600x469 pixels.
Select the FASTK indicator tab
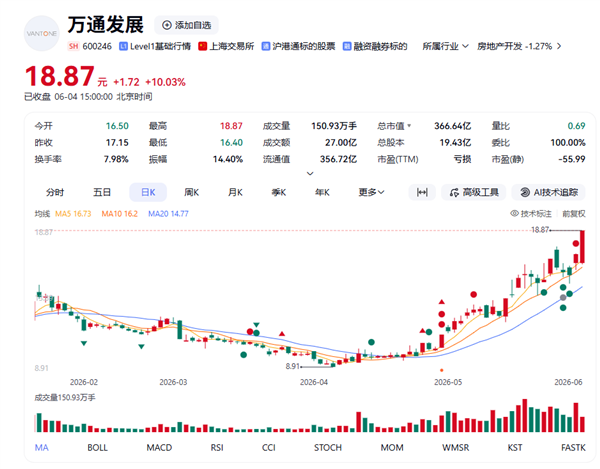pyautogui.click(x=573, y=447)
